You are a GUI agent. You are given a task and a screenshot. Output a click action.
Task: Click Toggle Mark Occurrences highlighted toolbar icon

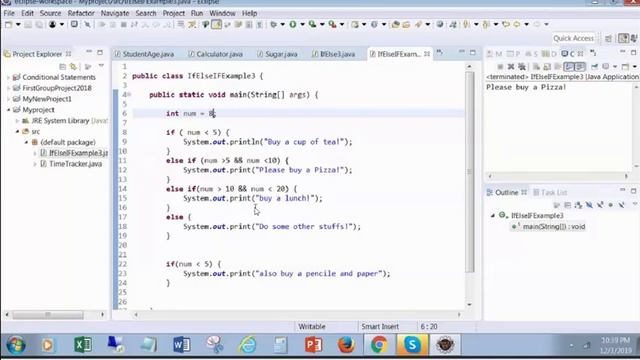click(x=216, y=24)
